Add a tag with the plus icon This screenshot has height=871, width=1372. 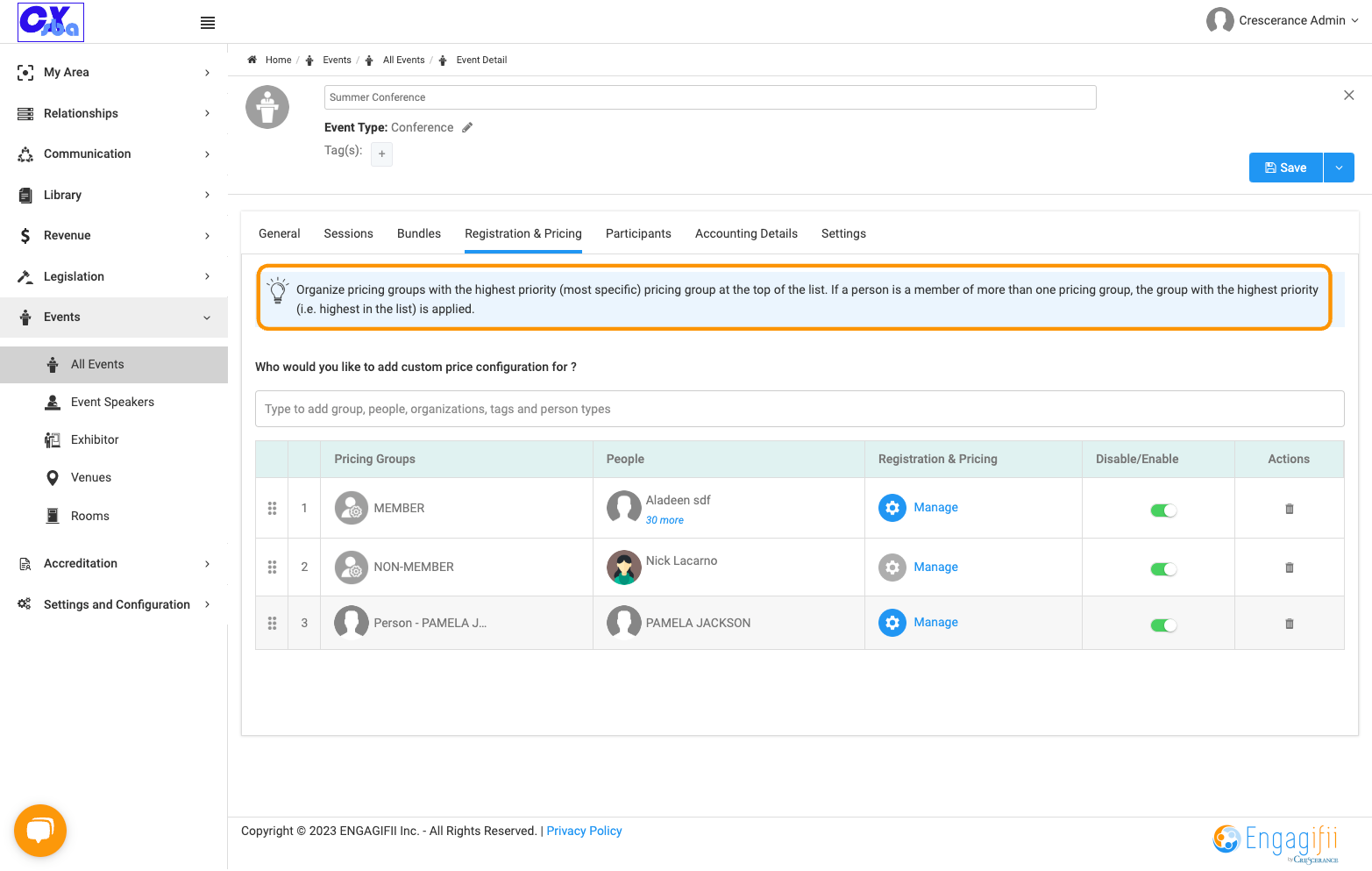pyautogui.click(x=381, y=153)
